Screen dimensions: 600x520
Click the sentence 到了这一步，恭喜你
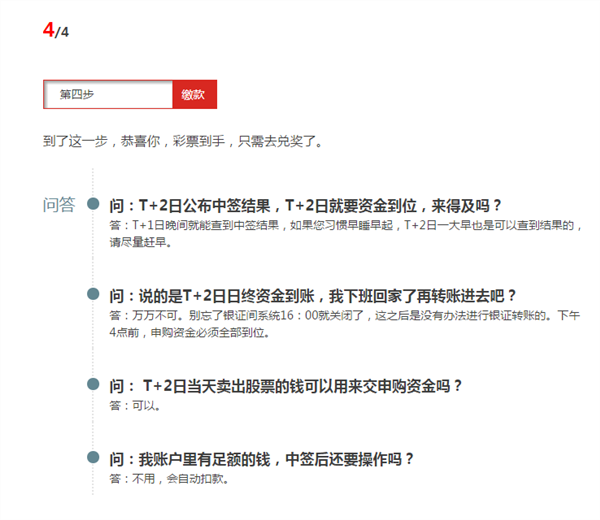[101, 141]
